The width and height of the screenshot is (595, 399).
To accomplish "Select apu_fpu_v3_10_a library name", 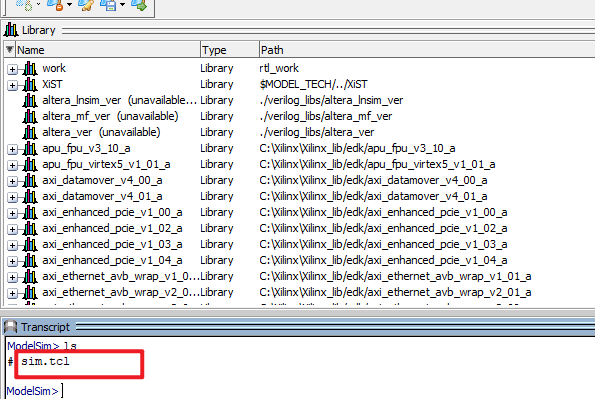I will tap(86, 148).
